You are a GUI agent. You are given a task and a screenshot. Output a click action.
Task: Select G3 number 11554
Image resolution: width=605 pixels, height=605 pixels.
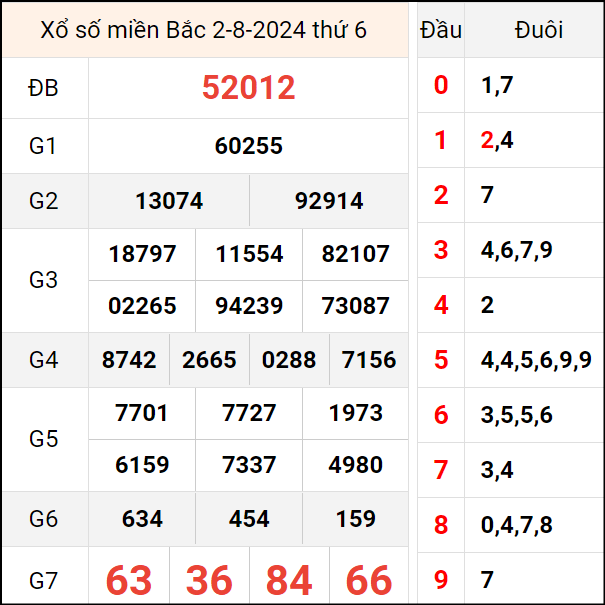point(249,254)
